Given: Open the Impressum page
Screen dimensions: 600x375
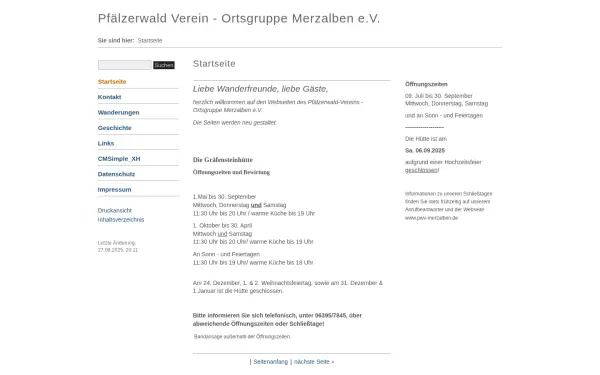Looking at the screenshot, I should [114, 189].
